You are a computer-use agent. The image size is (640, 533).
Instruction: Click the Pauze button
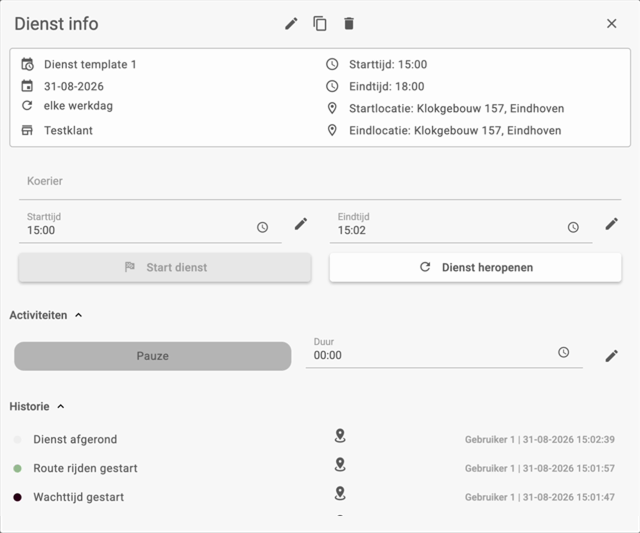click(x=153, y=356)
